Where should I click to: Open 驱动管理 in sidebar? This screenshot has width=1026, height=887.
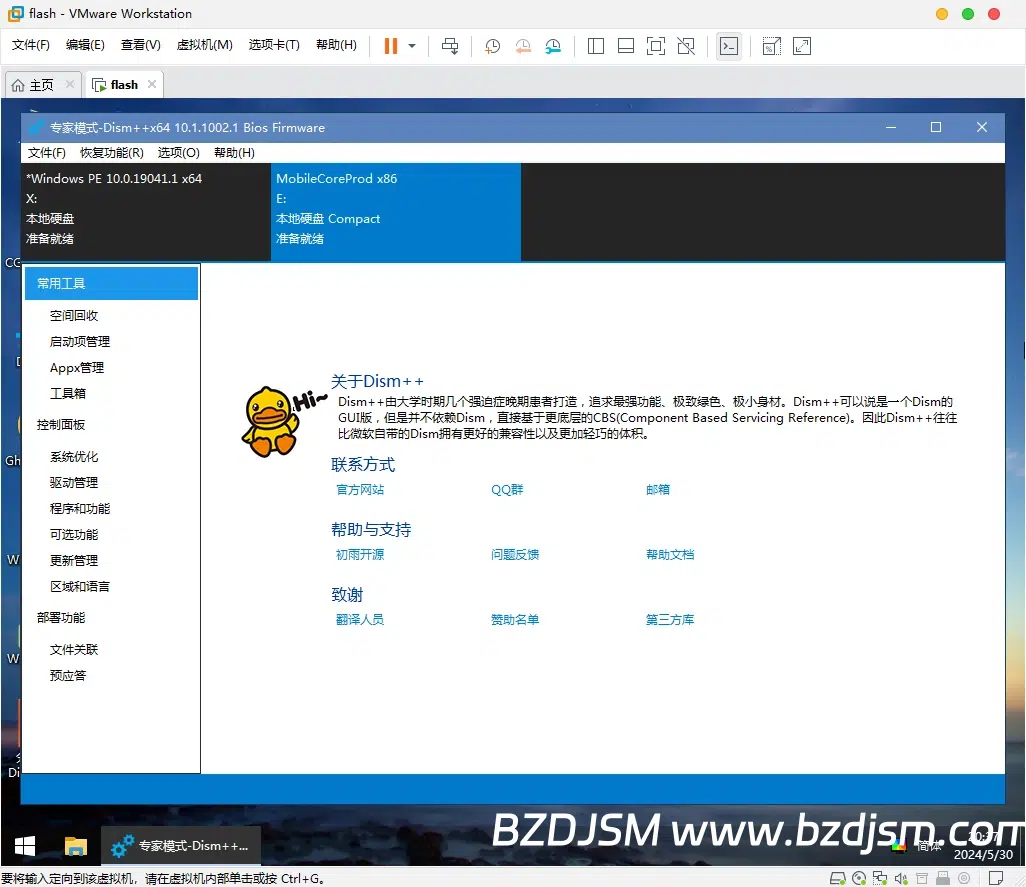(x=74, y=483)
